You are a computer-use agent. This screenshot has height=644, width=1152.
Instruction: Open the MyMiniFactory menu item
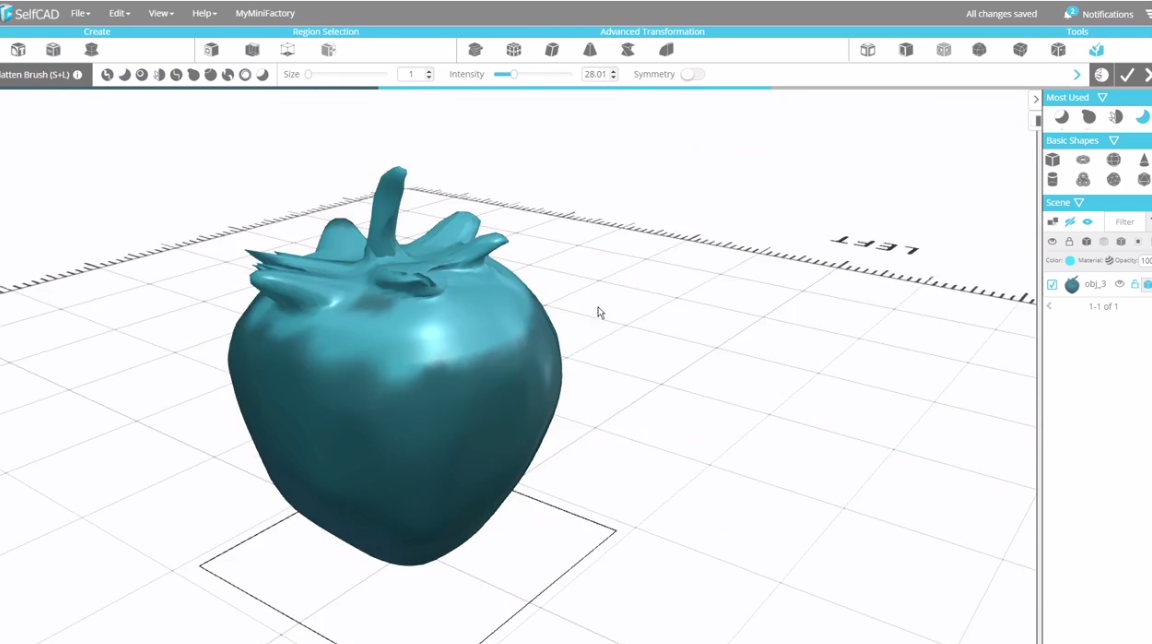(264, 13)
